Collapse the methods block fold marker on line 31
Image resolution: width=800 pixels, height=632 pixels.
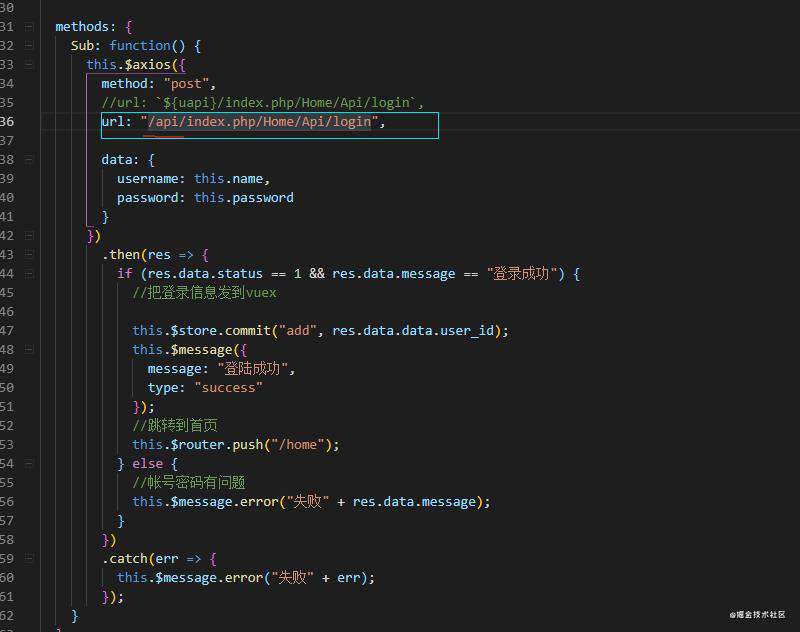pos(29,27)
